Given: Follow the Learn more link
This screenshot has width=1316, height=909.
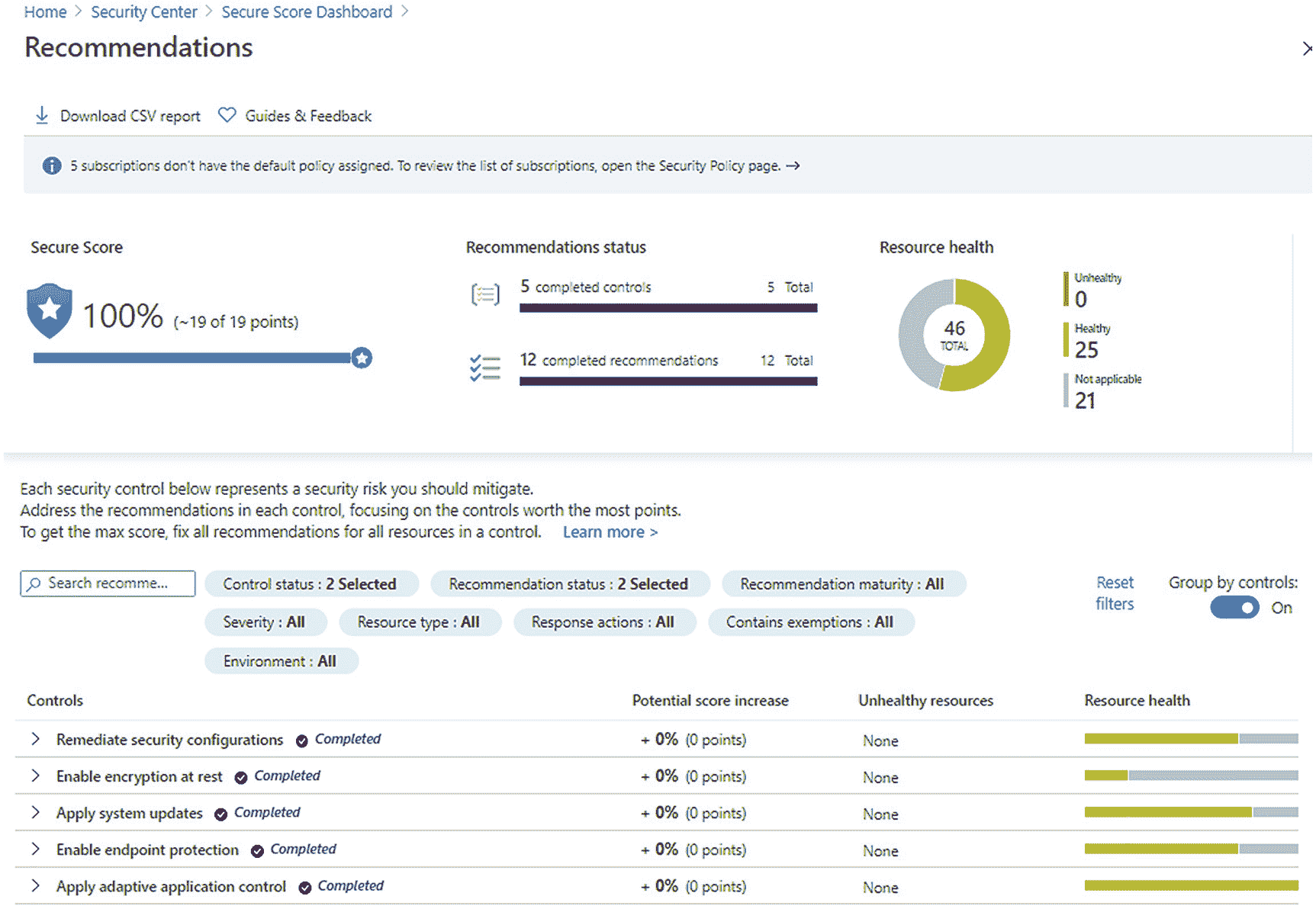Looking at the screenshot, I should [610, 532].
